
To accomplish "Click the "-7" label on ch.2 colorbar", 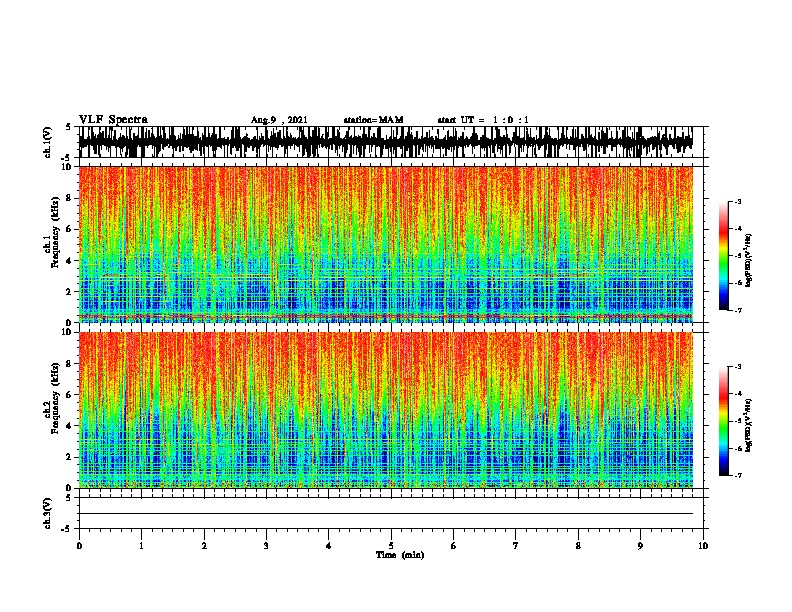I will point(738,475).
